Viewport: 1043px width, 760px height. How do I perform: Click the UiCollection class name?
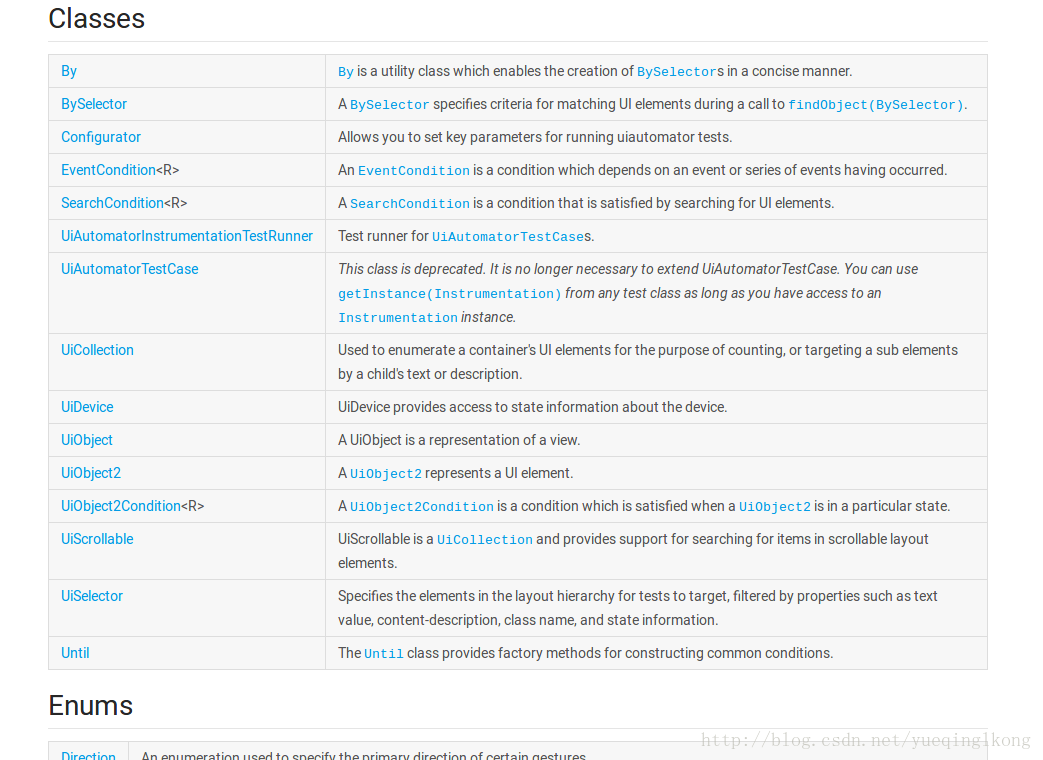[x=97, y=350]
